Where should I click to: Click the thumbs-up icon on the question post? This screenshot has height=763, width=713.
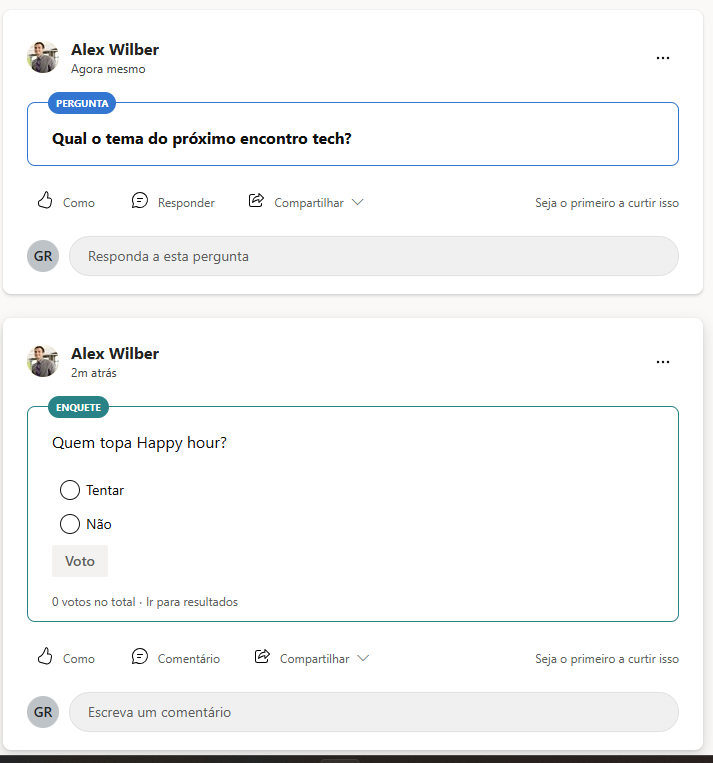coord(45,201)
